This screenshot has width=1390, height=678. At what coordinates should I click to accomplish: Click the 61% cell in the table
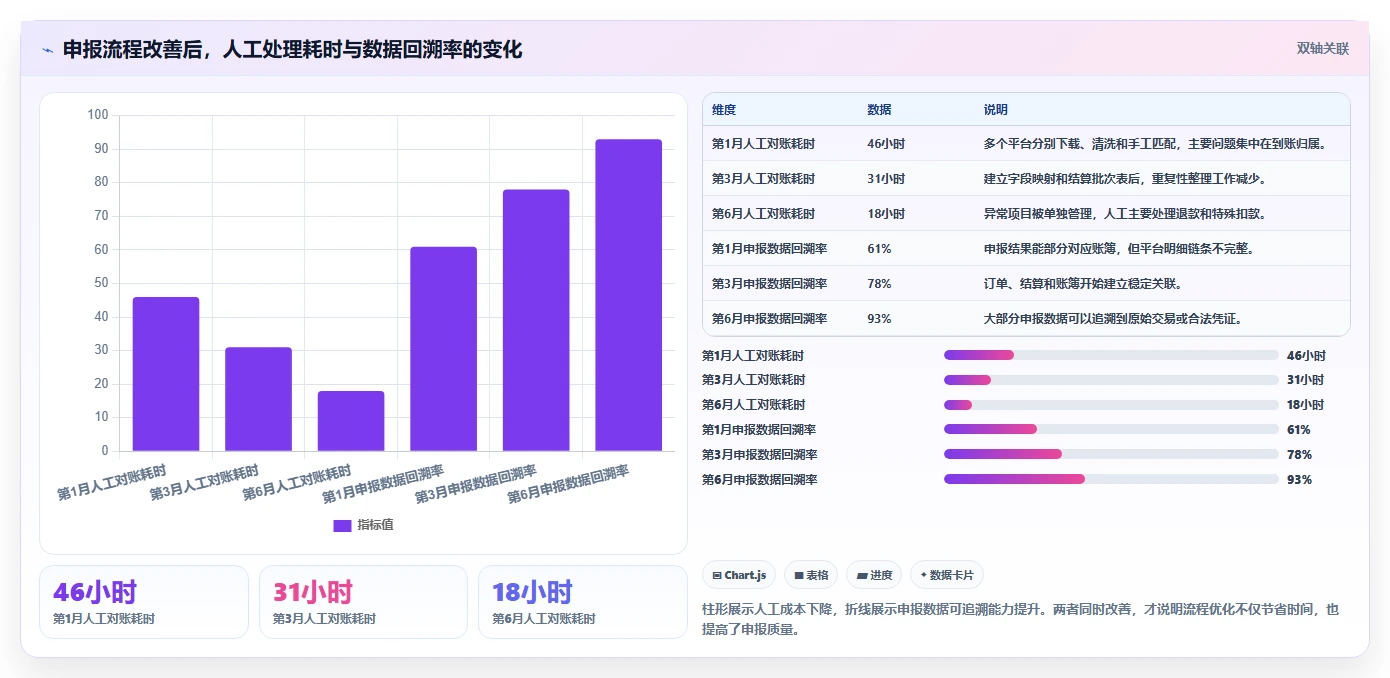click(879, 248)
